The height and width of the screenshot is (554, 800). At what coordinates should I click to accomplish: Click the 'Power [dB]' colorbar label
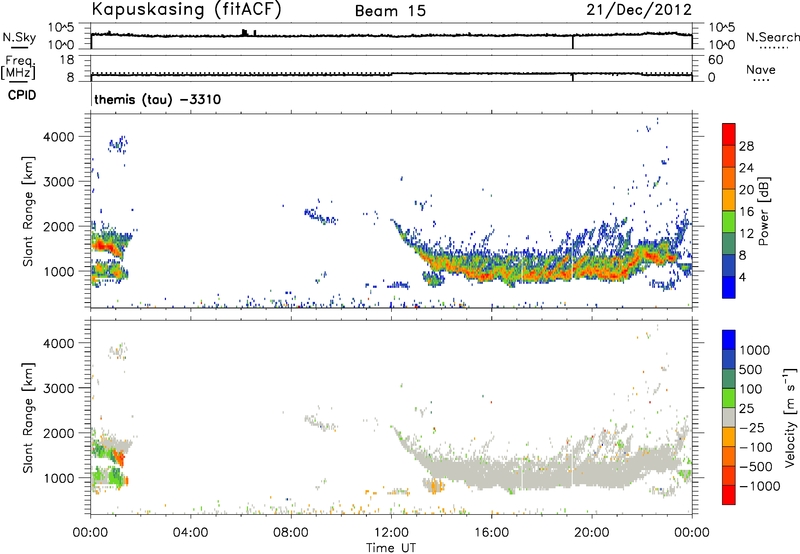click(x=764, y=211)
